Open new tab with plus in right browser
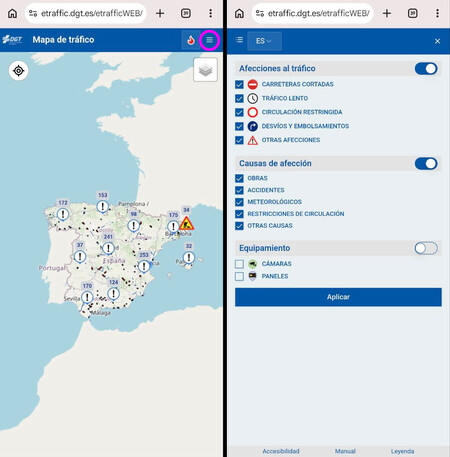Image resolution: width=450 pixels, height=457 pixels. point(387,13)
